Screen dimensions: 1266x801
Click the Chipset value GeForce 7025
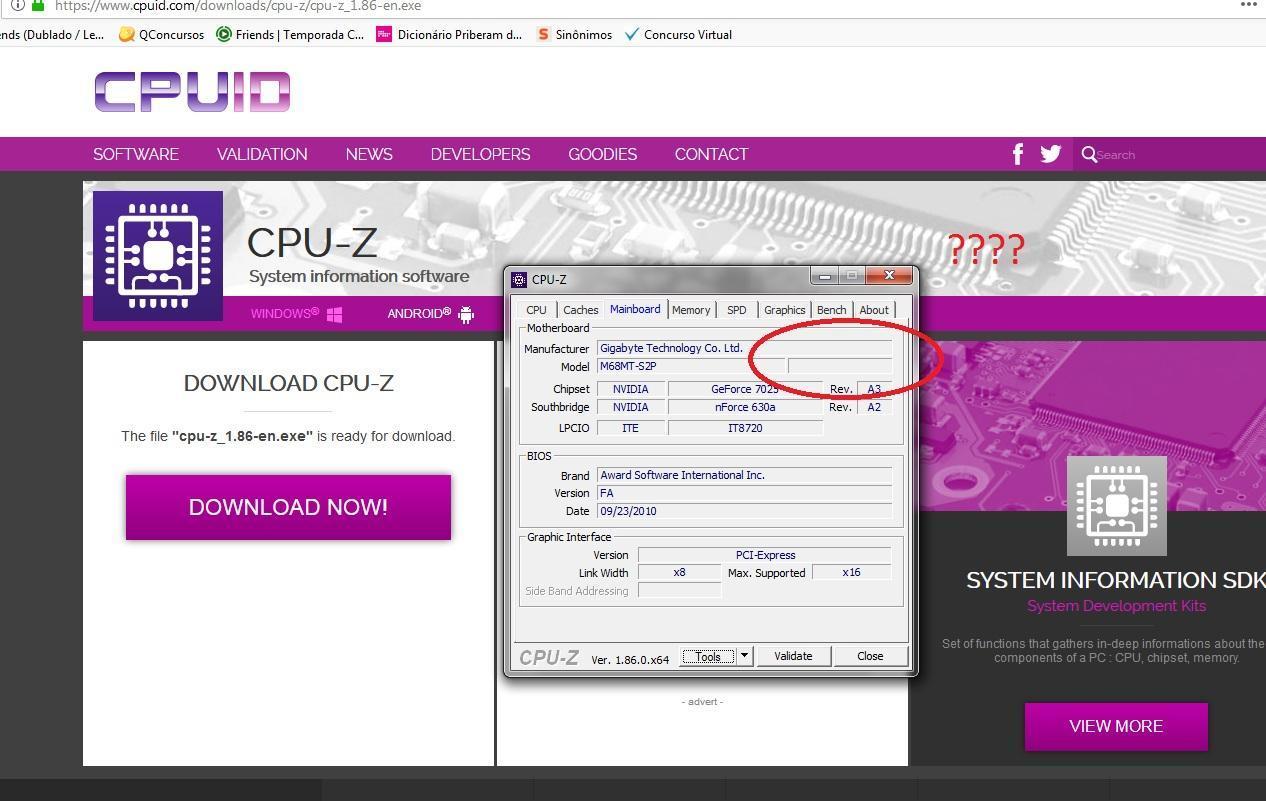point(745,389)
